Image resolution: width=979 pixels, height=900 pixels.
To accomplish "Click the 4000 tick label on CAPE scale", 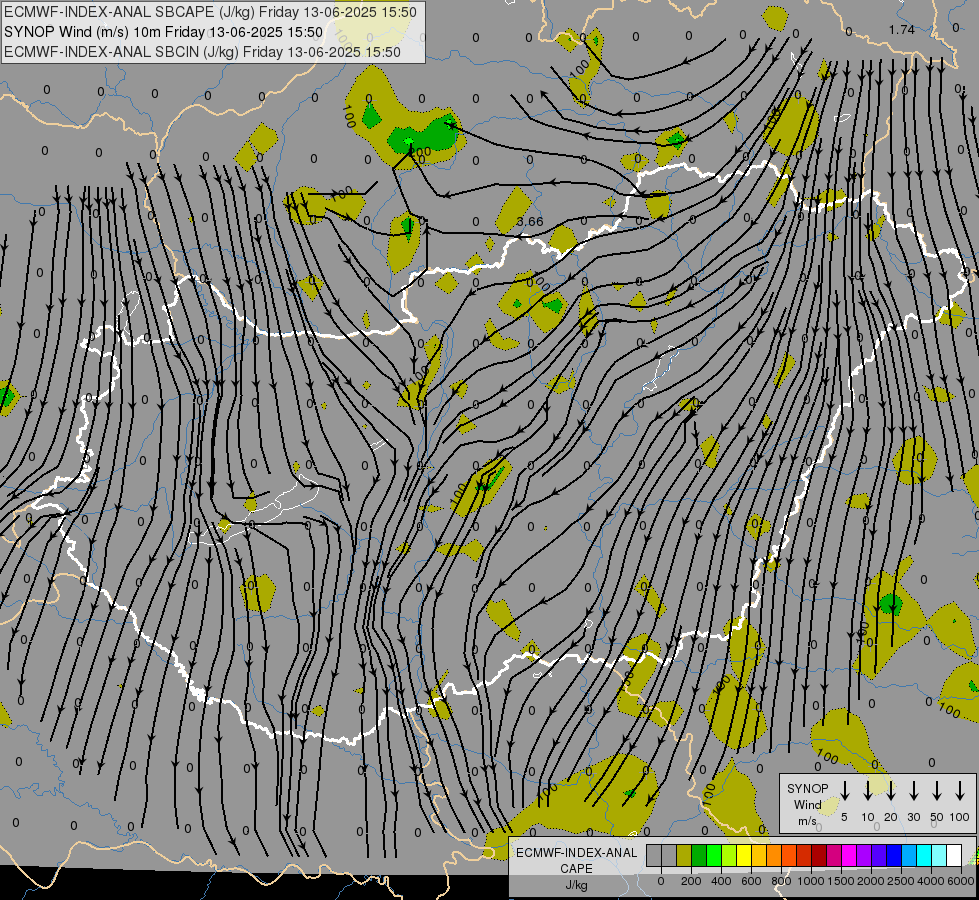I will point(931,881).
